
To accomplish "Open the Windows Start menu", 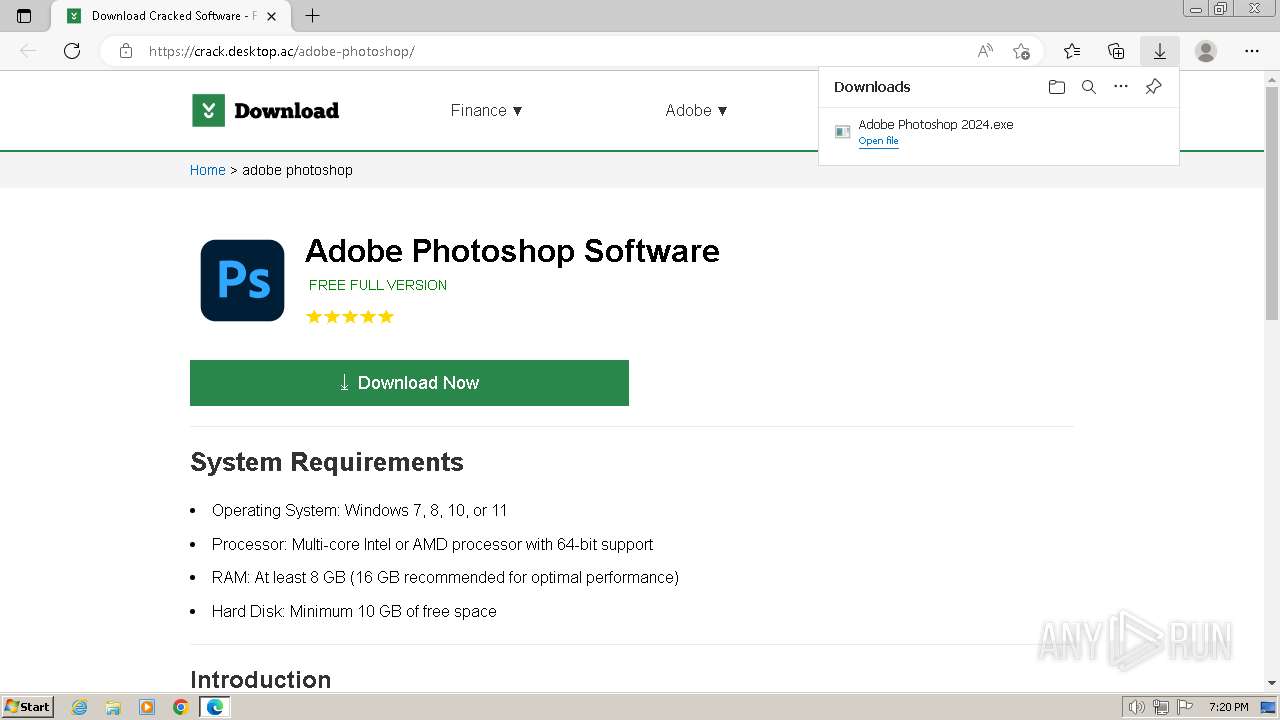I will [x=27, y=707].
